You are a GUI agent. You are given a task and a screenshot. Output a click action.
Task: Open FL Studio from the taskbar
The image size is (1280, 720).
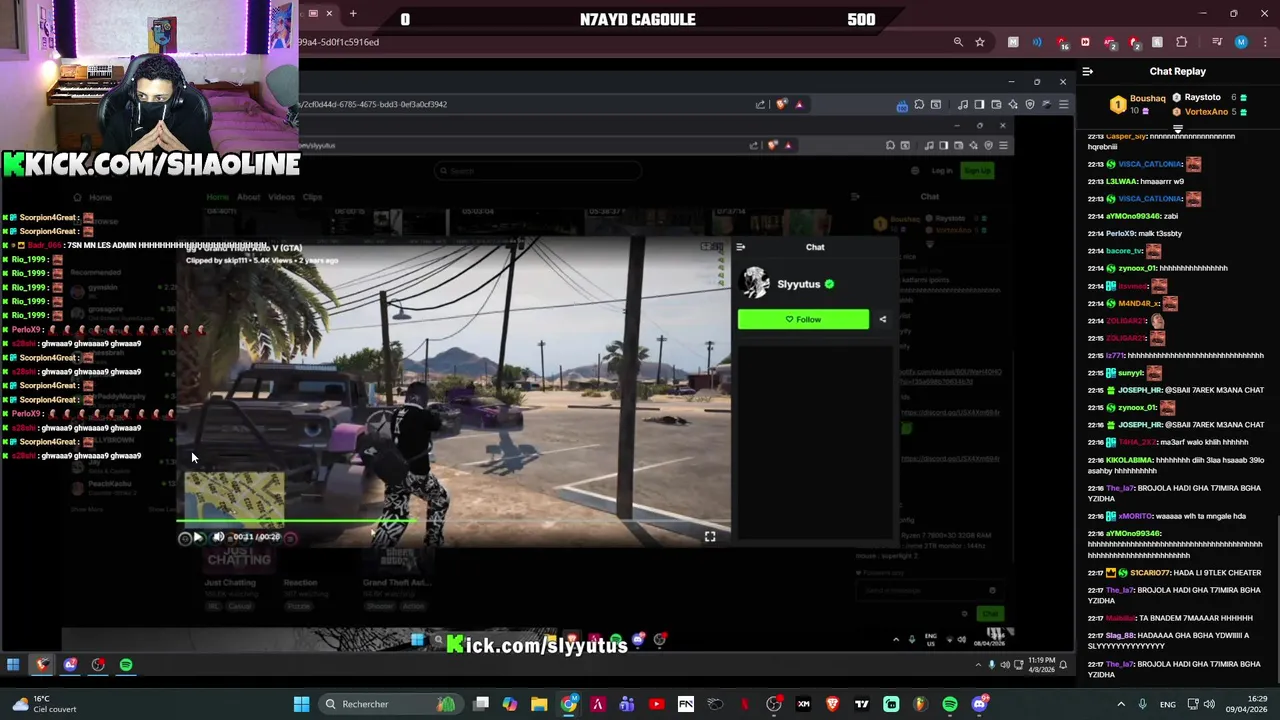click(x=920, y=704)
